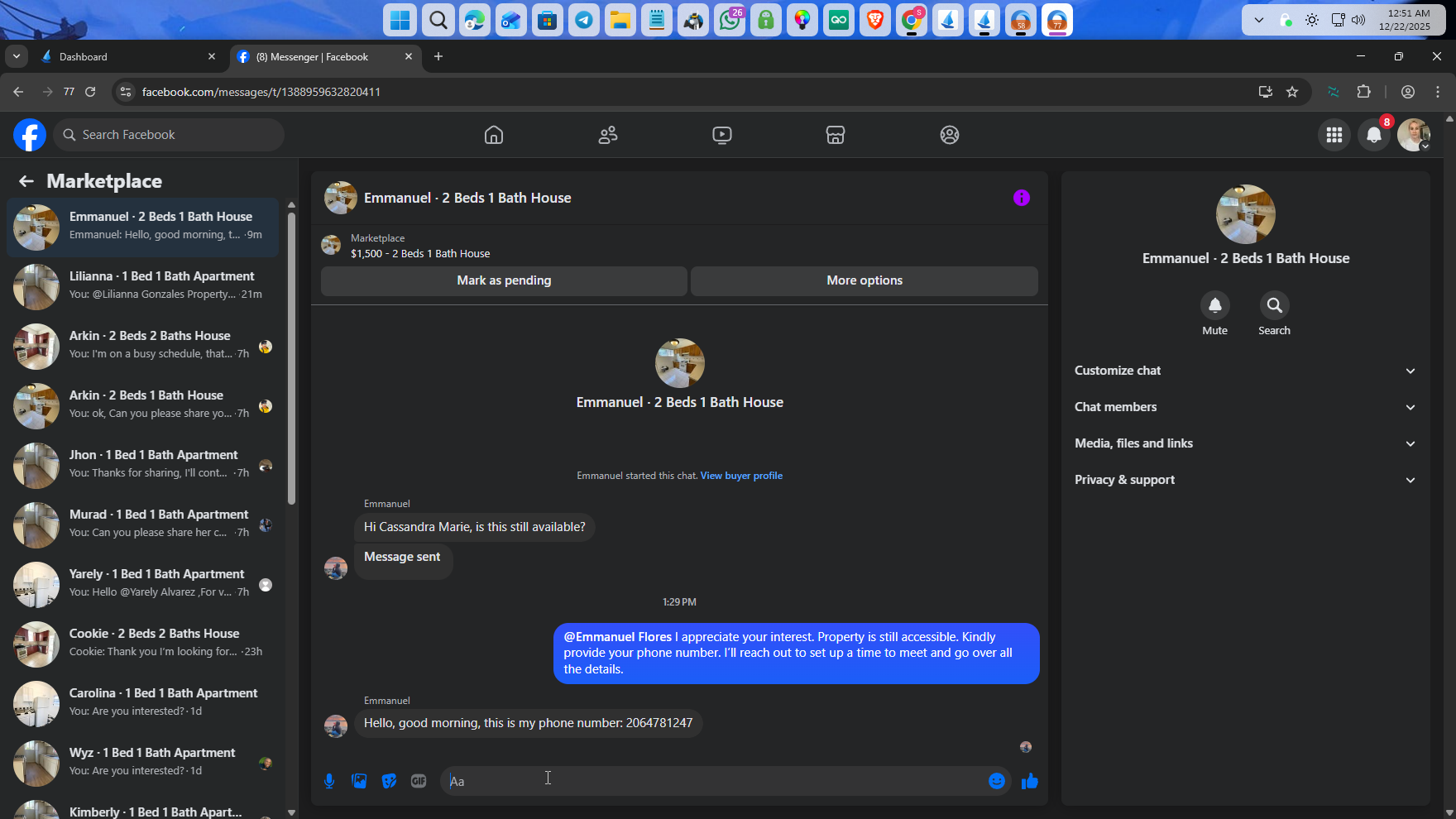
Task: Go back to the previous page
Action: 18,92
